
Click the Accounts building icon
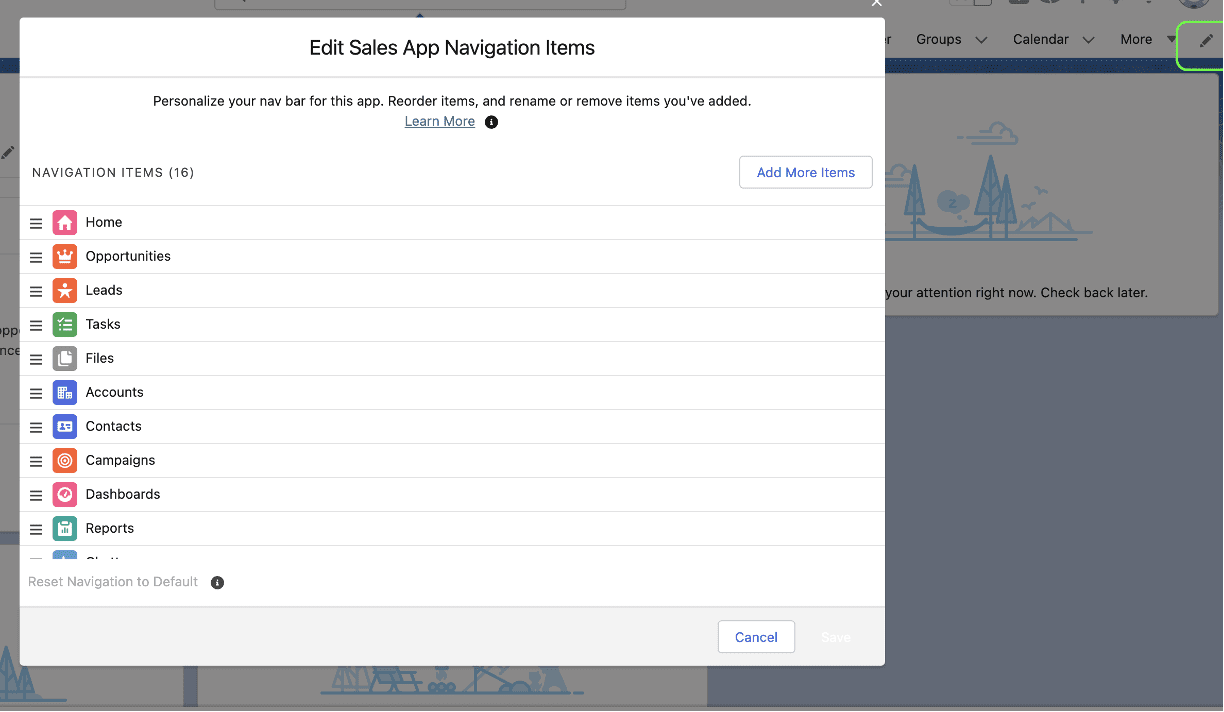[x=65, y=393]
